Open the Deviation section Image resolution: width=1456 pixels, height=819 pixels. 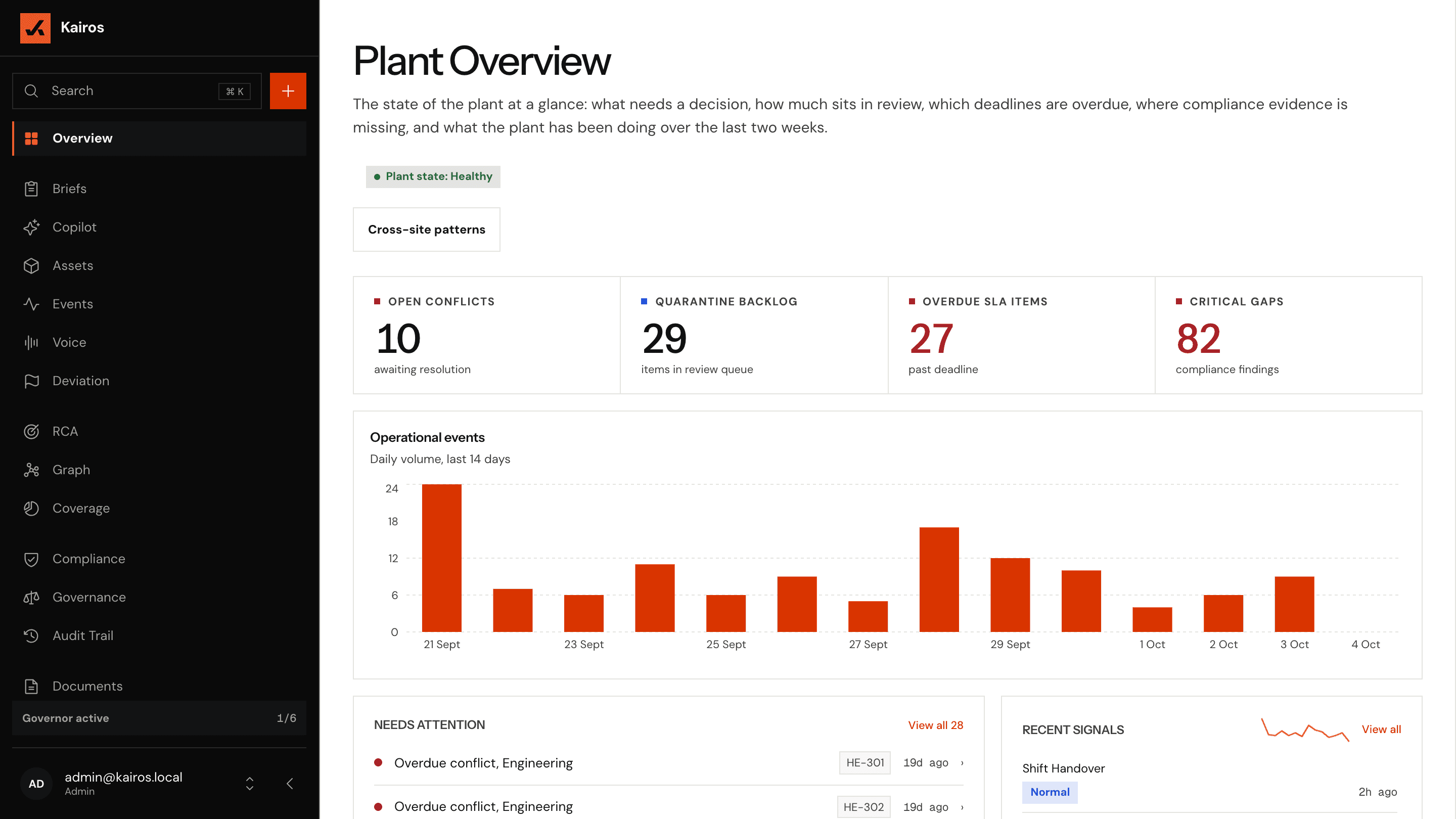pyautogui.click(x=159, y=381)
